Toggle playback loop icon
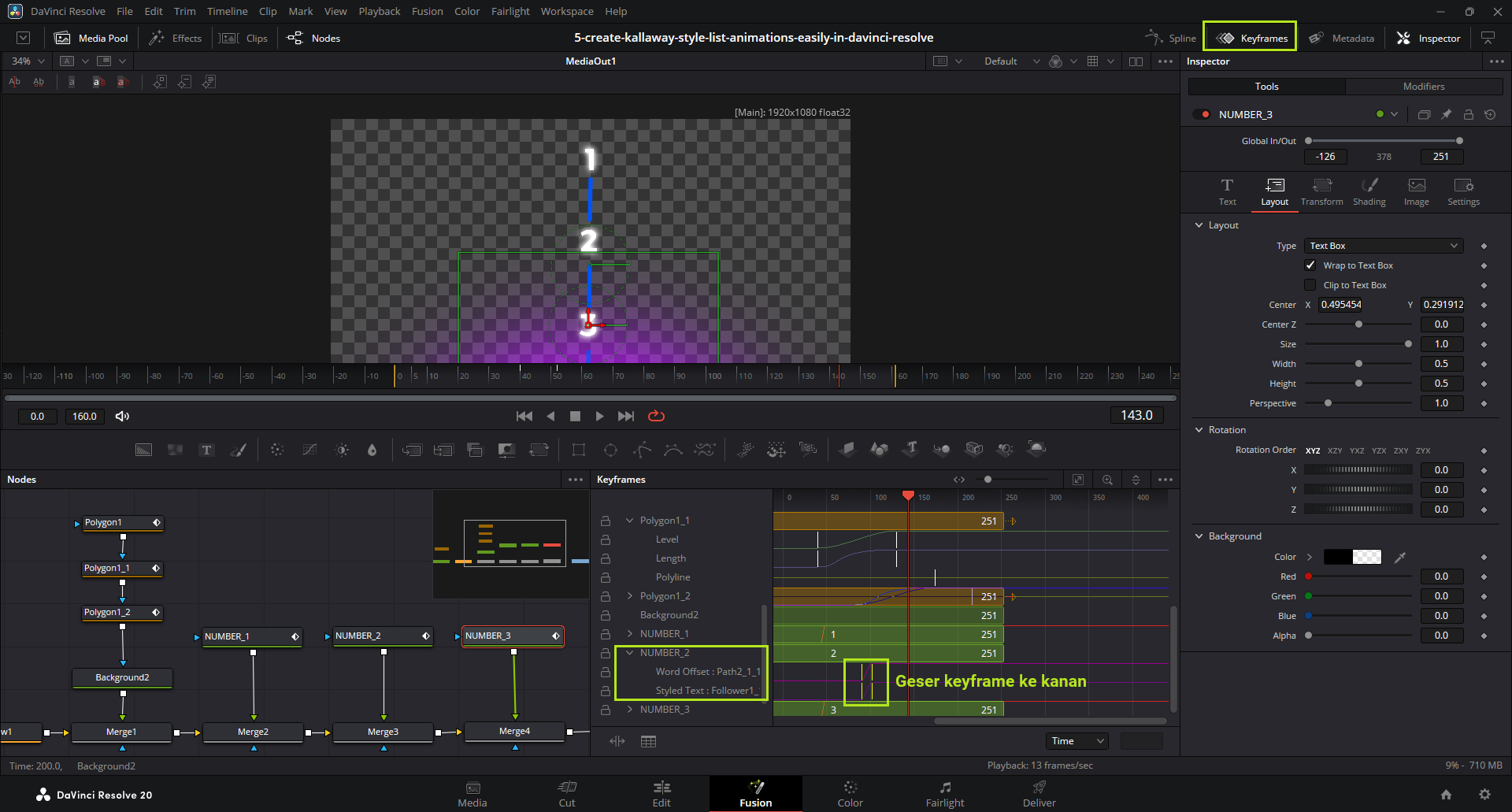Screen dimensions: 1512x812 click(x=656, y=416)
